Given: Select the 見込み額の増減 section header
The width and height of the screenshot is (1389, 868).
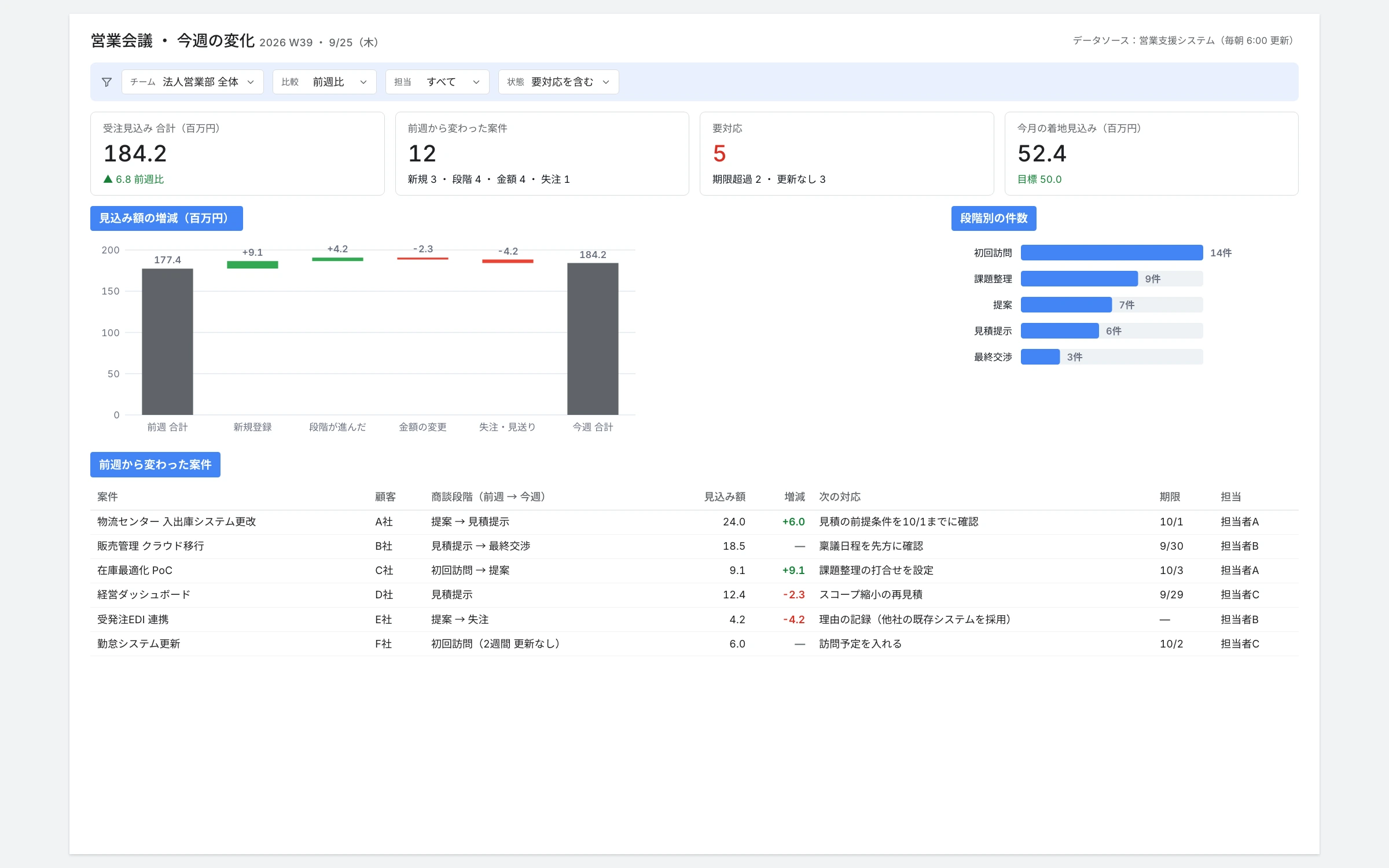Looking at the screenshot, I should point(167,218).
